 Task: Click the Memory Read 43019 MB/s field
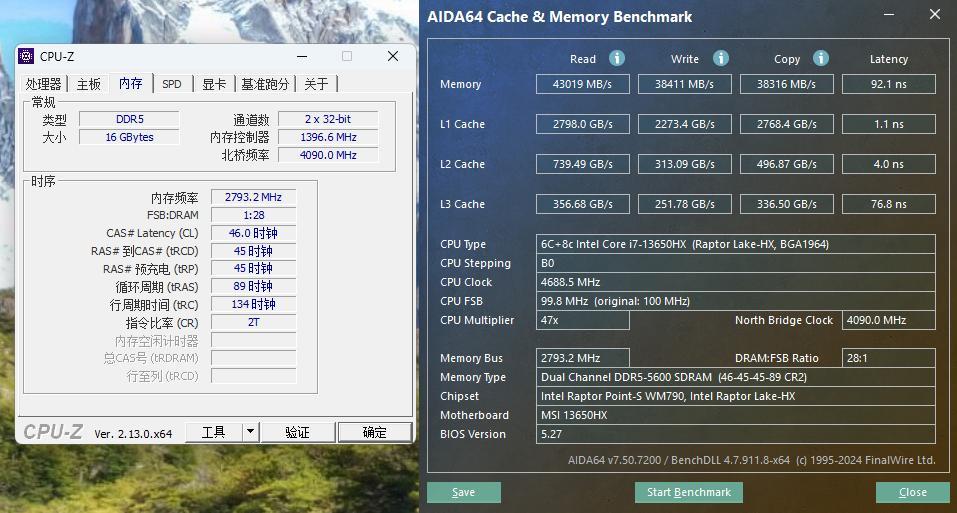[x=583, y=84]
